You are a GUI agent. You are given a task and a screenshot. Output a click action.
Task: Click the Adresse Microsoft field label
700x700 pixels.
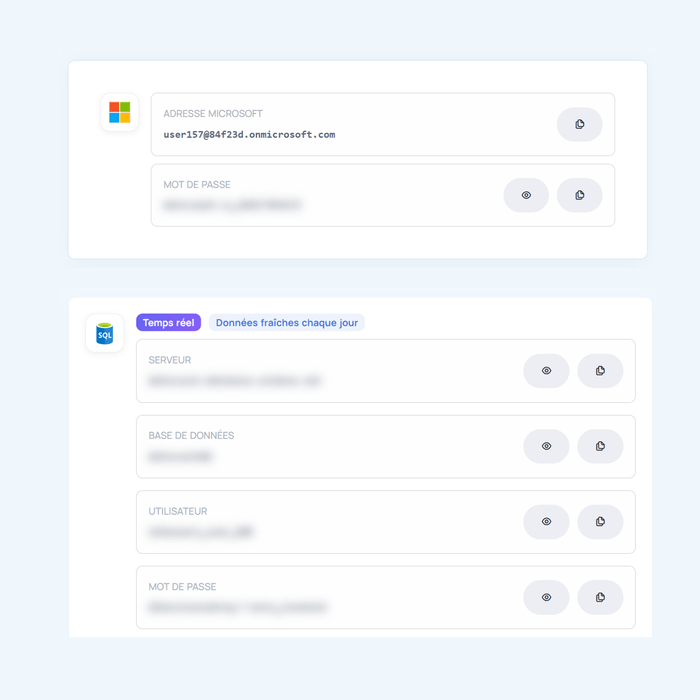(213, 114)
